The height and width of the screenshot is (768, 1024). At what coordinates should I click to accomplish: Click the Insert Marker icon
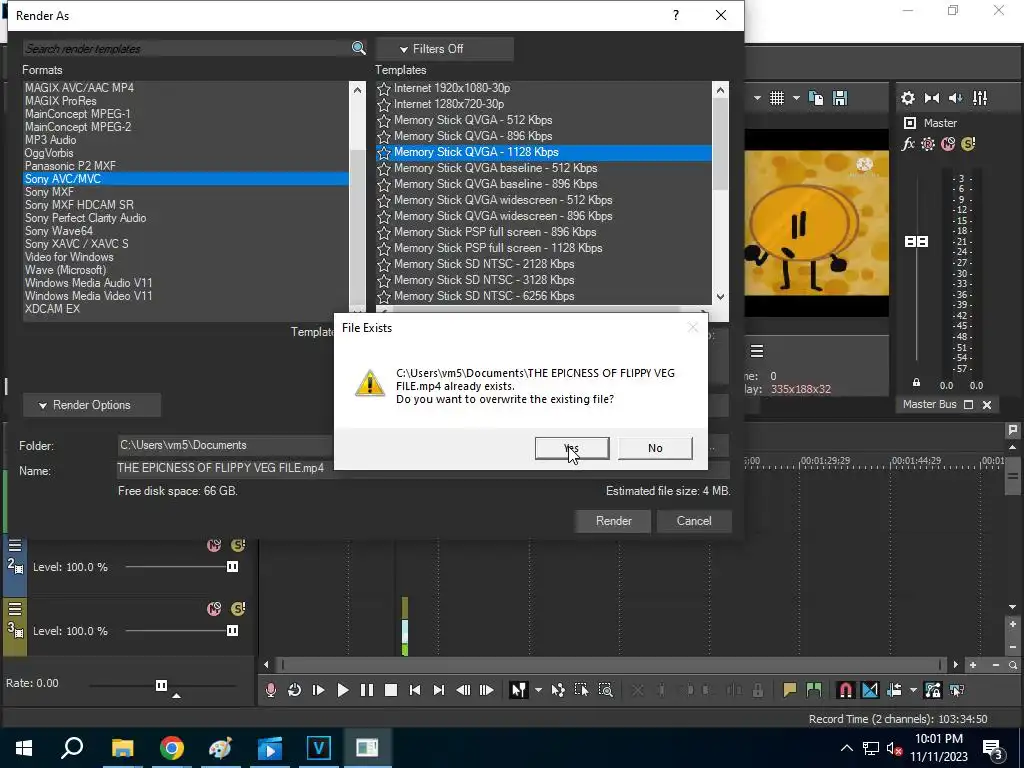click(x=790, y=690)
